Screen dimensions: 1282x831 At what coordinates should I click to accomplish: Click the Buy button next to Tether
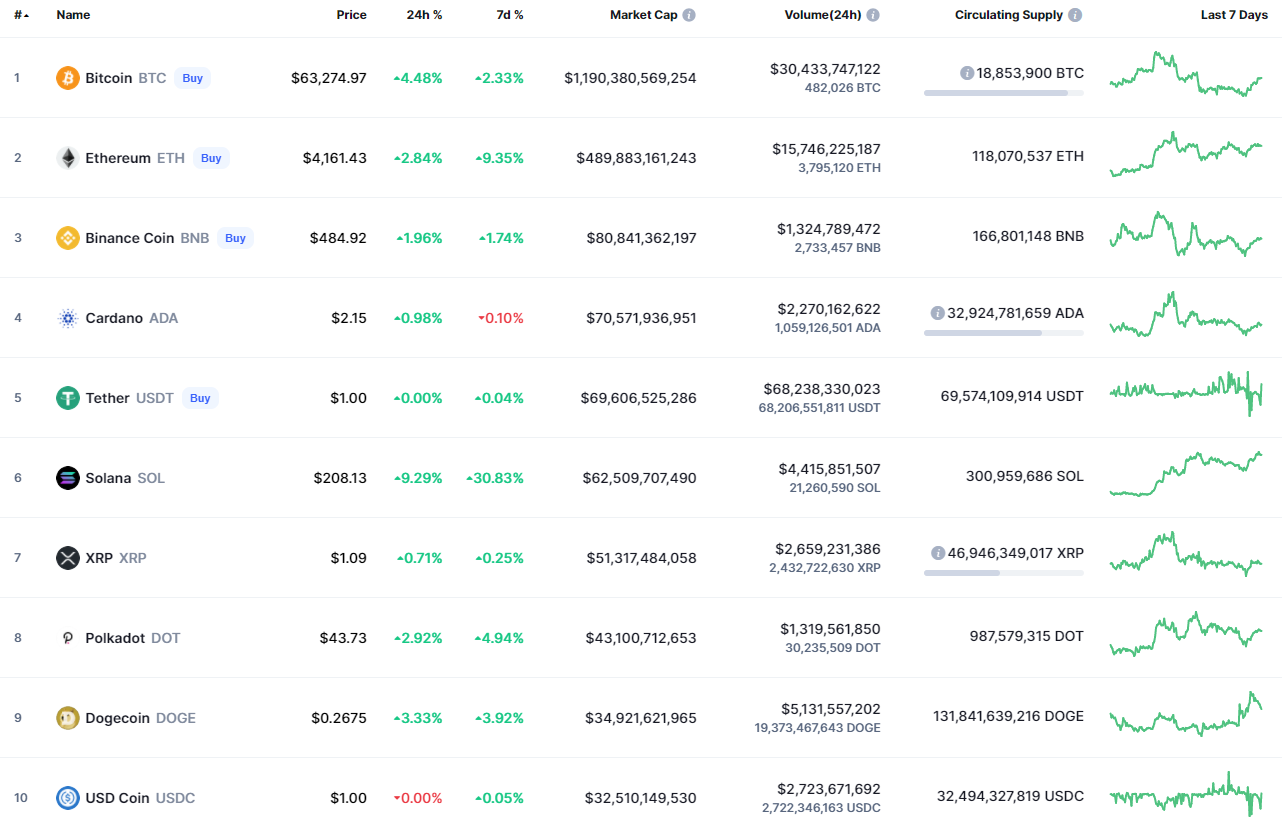[x=200, y=398]
